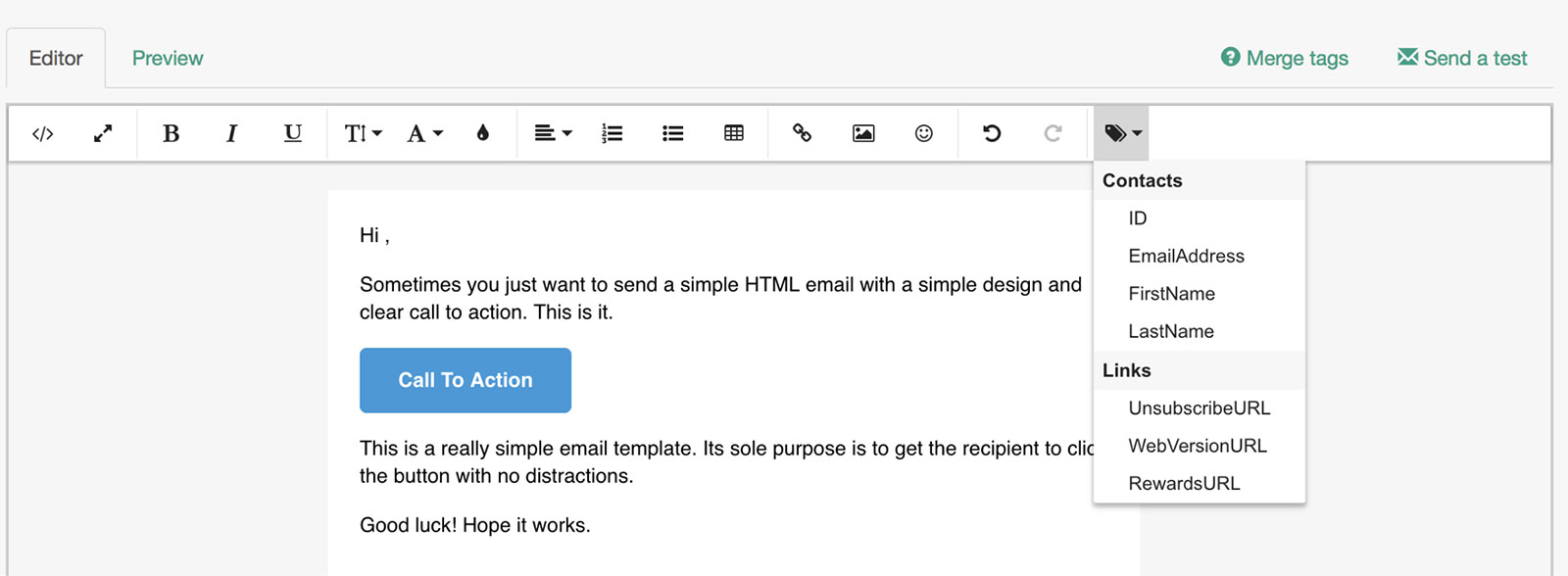Screen dimensions: 1568x576
Task: Open the font family dropdown
Action: [424, 133]
